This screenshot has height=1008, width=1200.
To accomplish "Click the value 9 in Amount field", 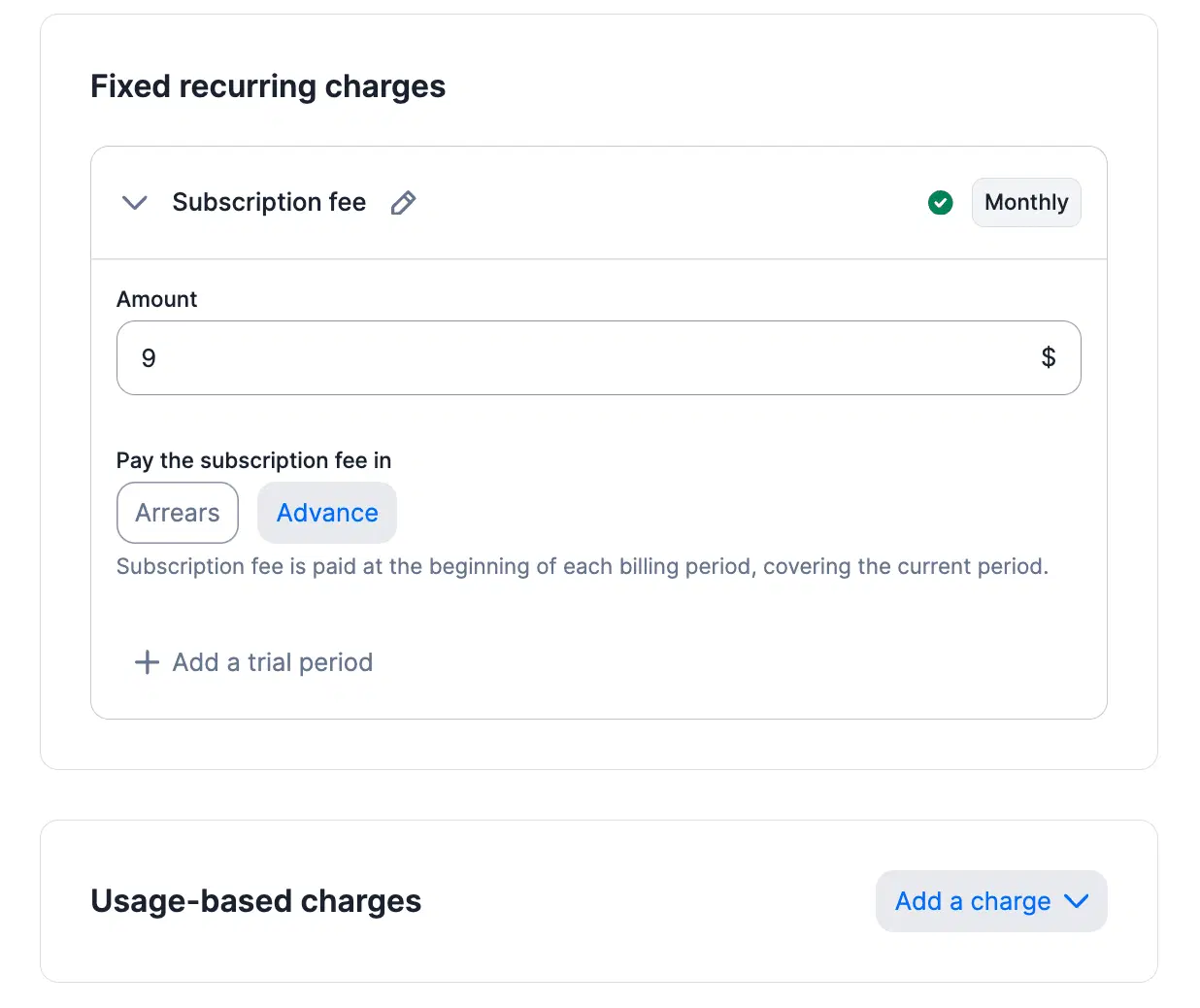I will pyautogui.click(x=149, y=358).
